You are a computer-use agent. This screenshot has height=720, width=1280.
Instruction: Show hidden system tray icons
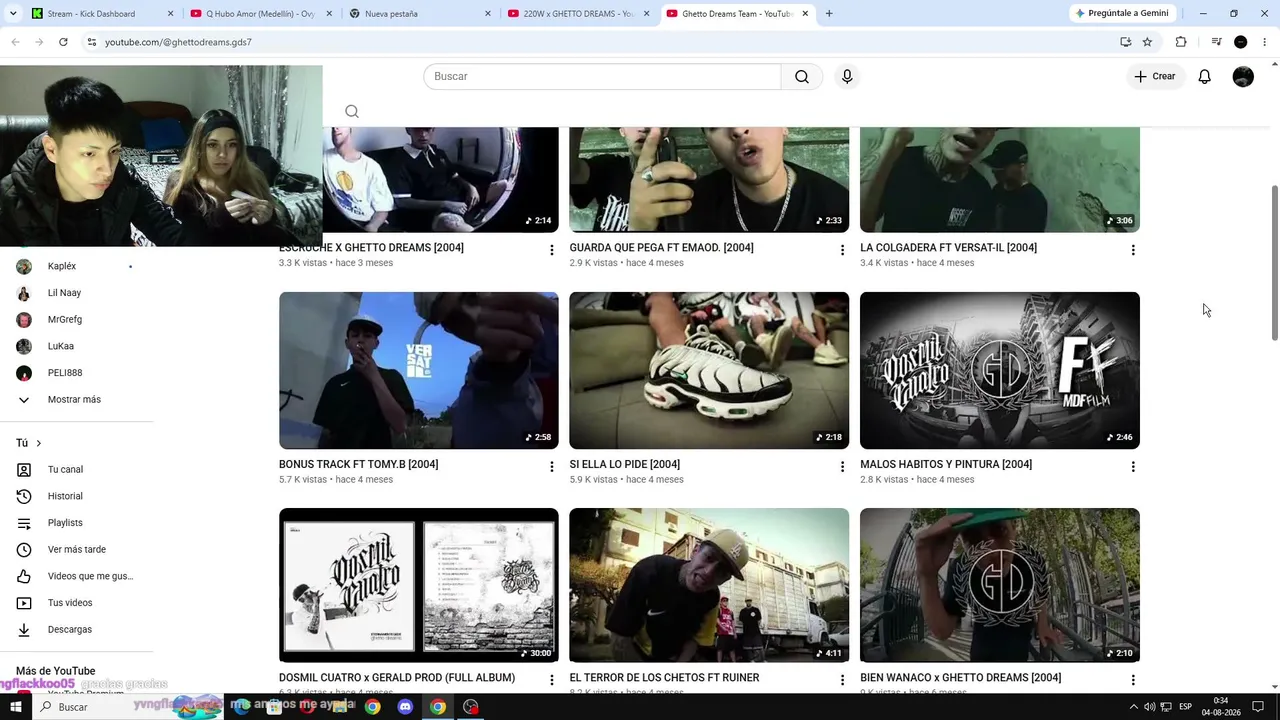pyautogui.click(x=1133, y=707)
